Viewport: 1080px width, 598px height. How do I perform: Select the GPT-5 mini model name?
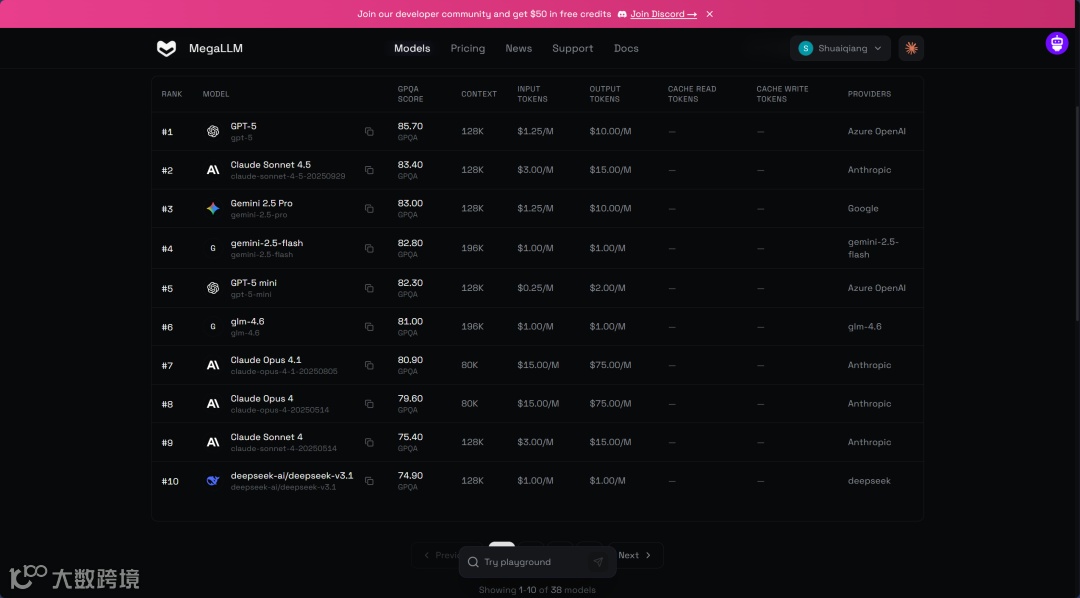[x=253, y=282]
